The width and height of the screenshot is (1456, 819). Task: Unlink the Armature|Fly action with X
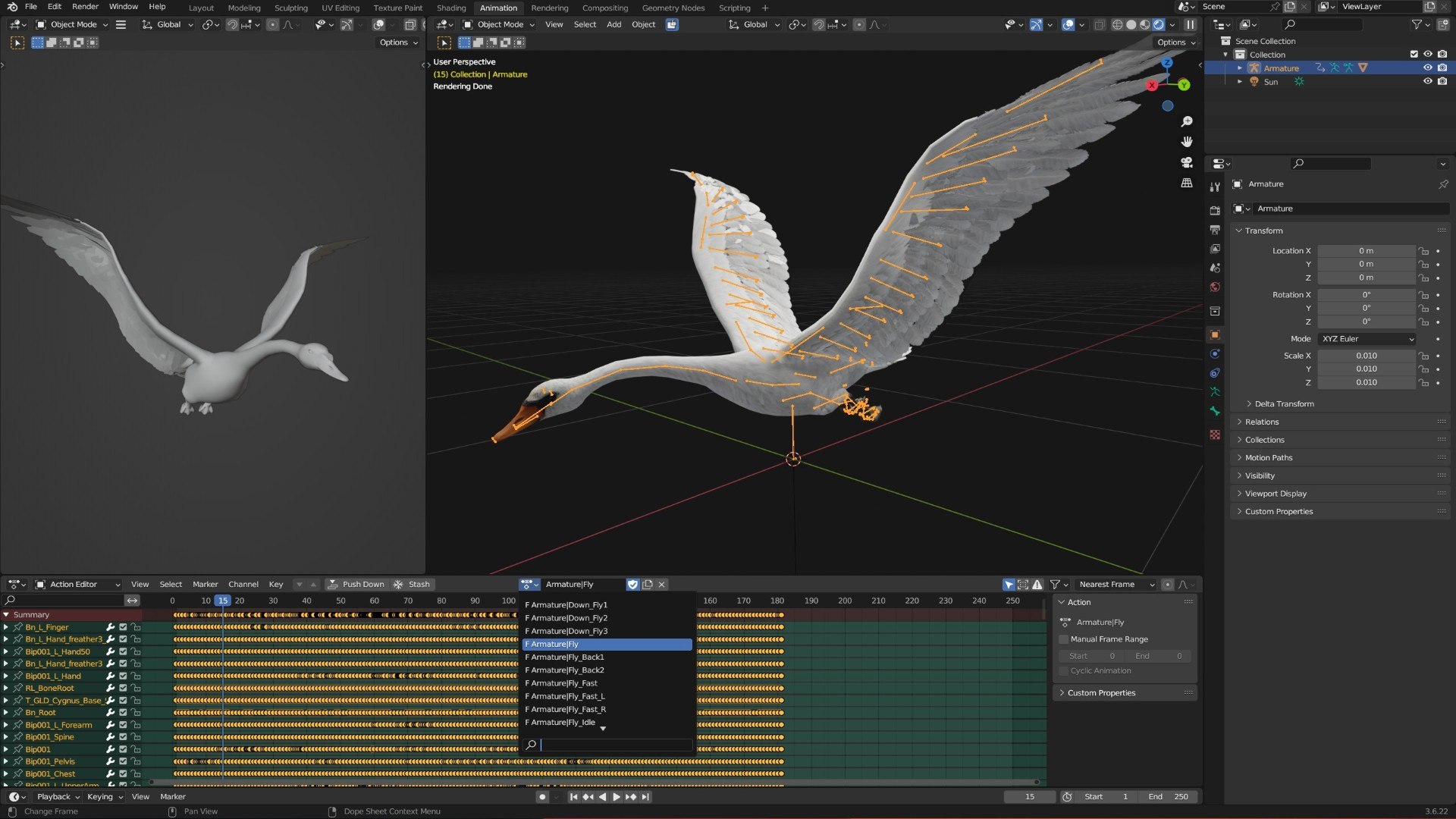661,585
